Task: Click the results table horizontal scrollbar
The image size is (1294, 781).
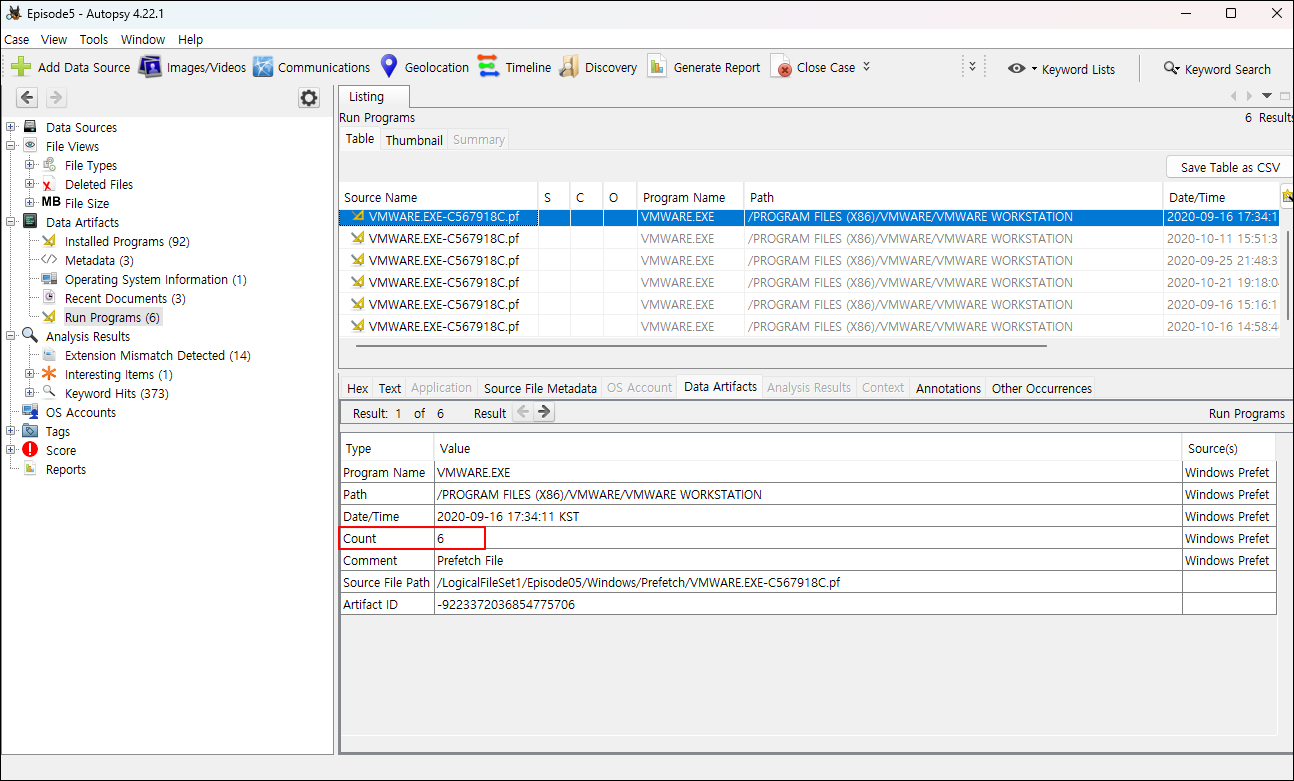Action: (x=700, y=346)
